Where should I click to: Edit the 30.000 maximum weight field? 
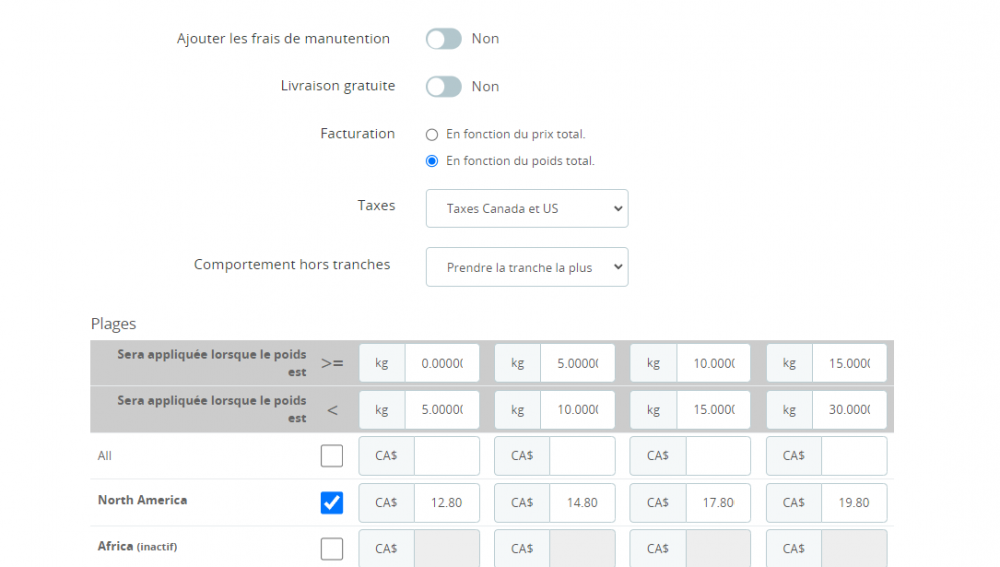pos(849,410)
